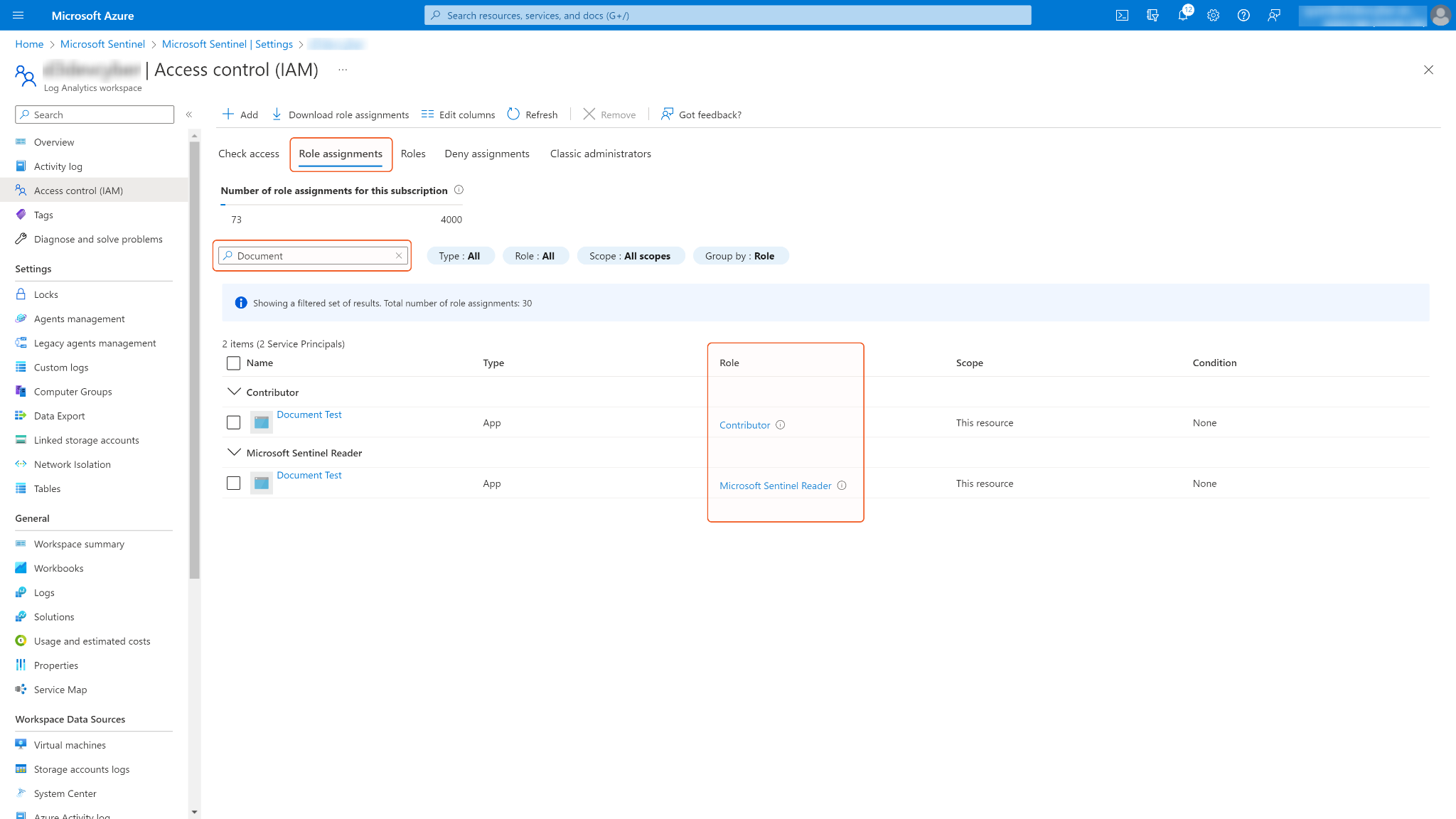The image size is (1456, 819).
Task: Collapse the left navigation with chevron icon
Action: pyautogui.click(x=189, y=114)
